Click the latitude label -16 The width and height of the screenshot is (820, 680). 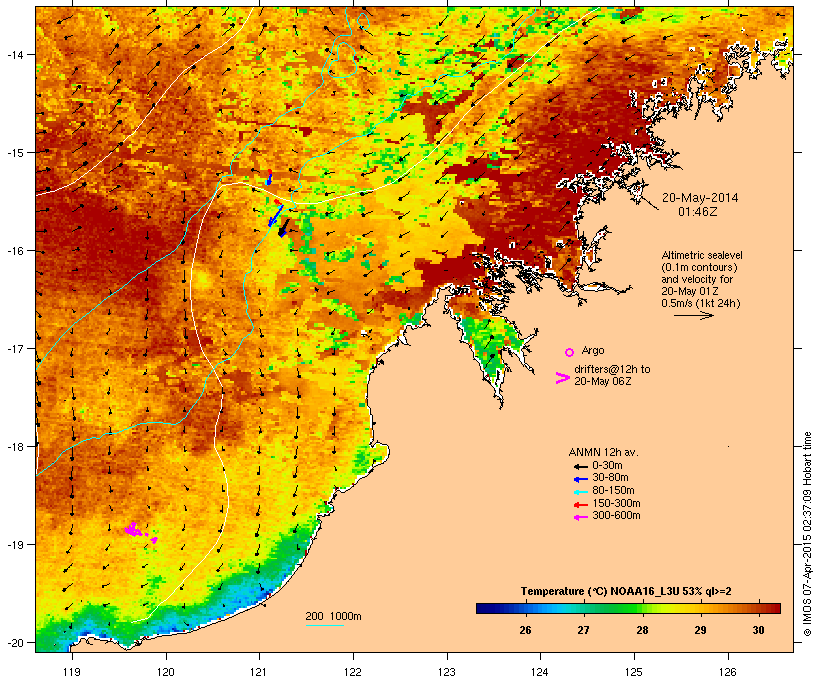point(15,251)
